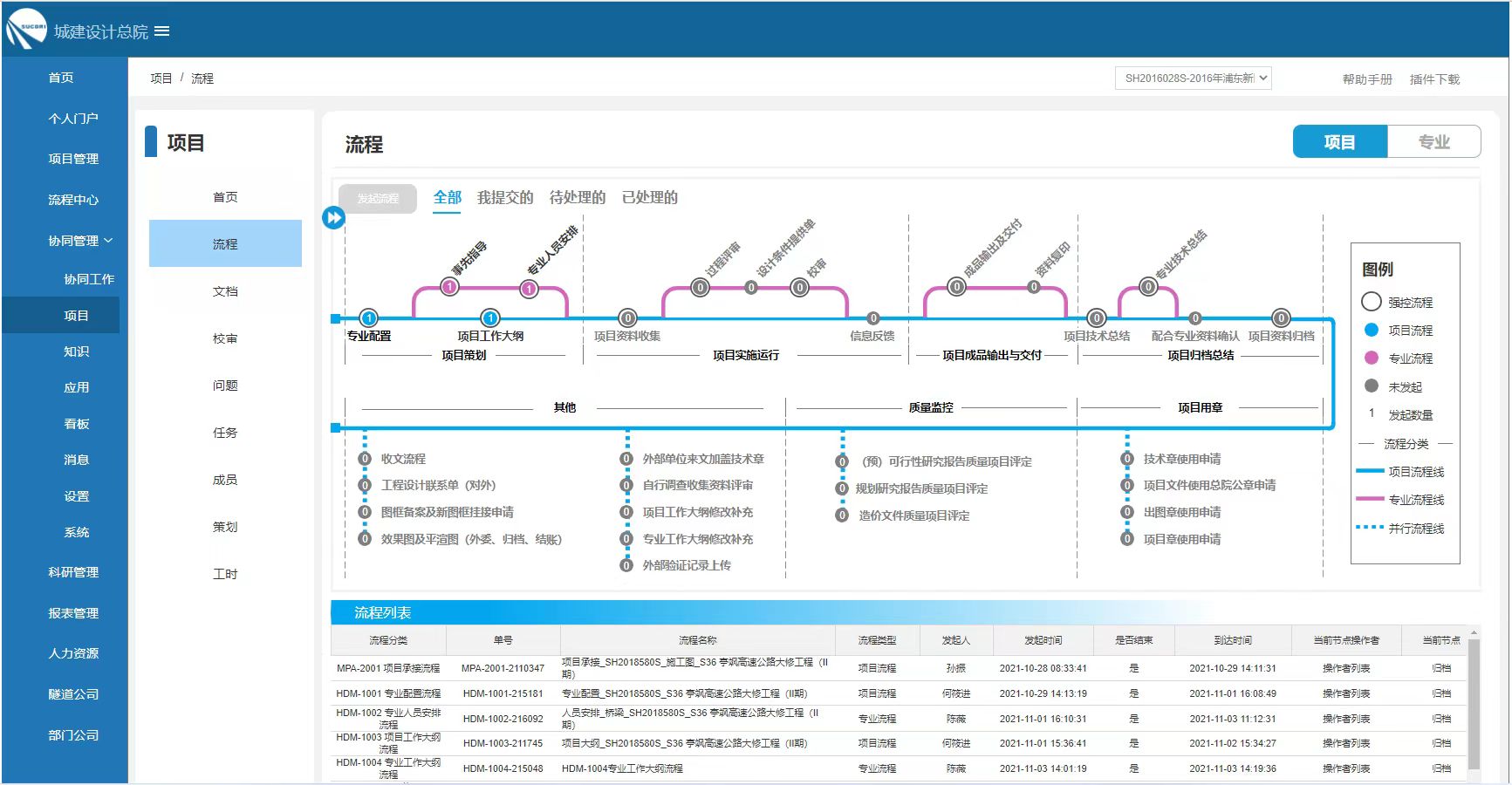Open the 事先指导 pink node
This screenshot has width=1512, height=785.
pos(449,286)
